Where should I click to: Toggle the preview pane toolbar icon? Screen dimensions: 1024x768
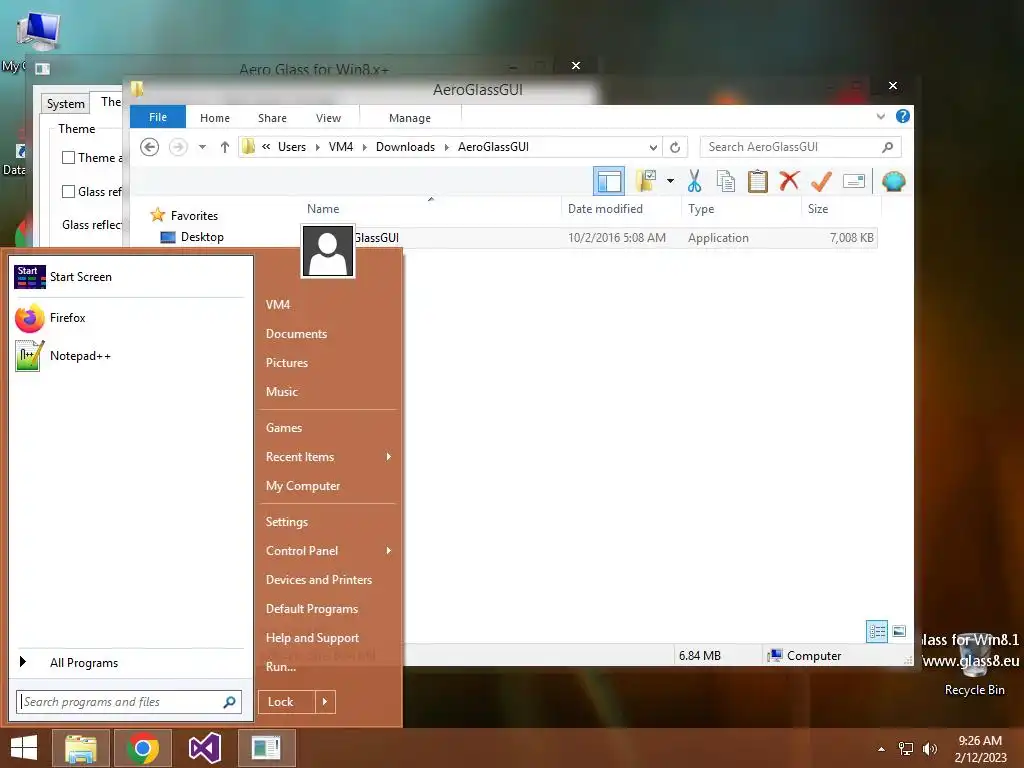point(609,181)
